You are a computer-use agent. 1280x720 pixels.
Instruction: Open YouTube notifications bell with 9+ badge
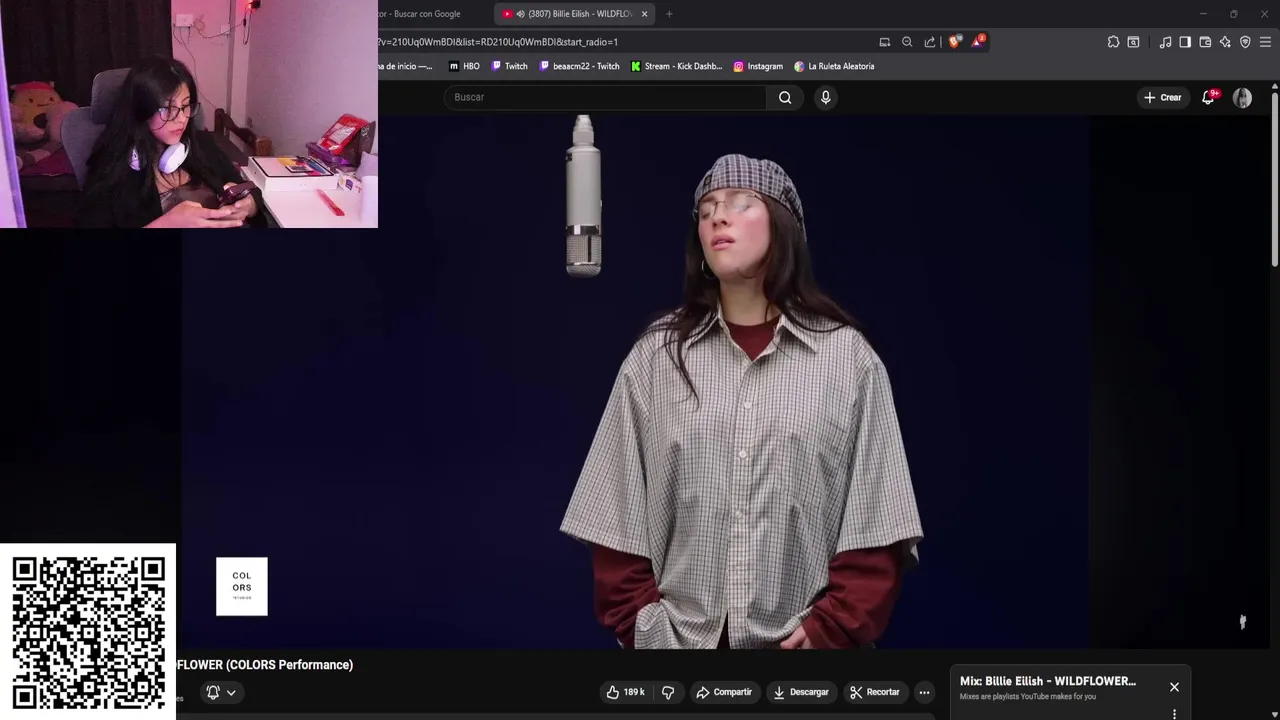click(1208, 97)
